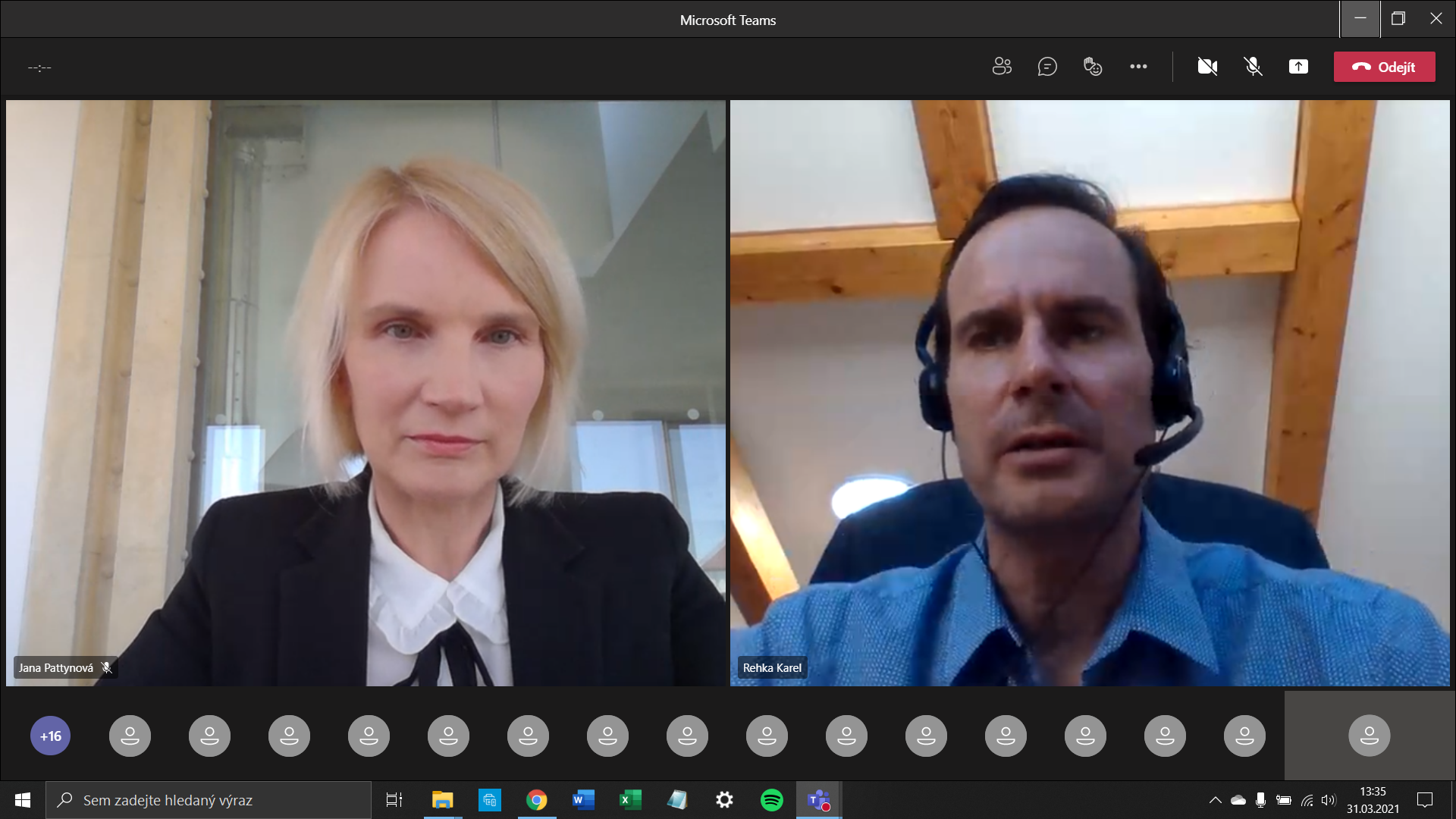Select Rehka Karel's video tile
Image resolution: width=1456 pixels, height=819 pixels.
pos(1090,393)
